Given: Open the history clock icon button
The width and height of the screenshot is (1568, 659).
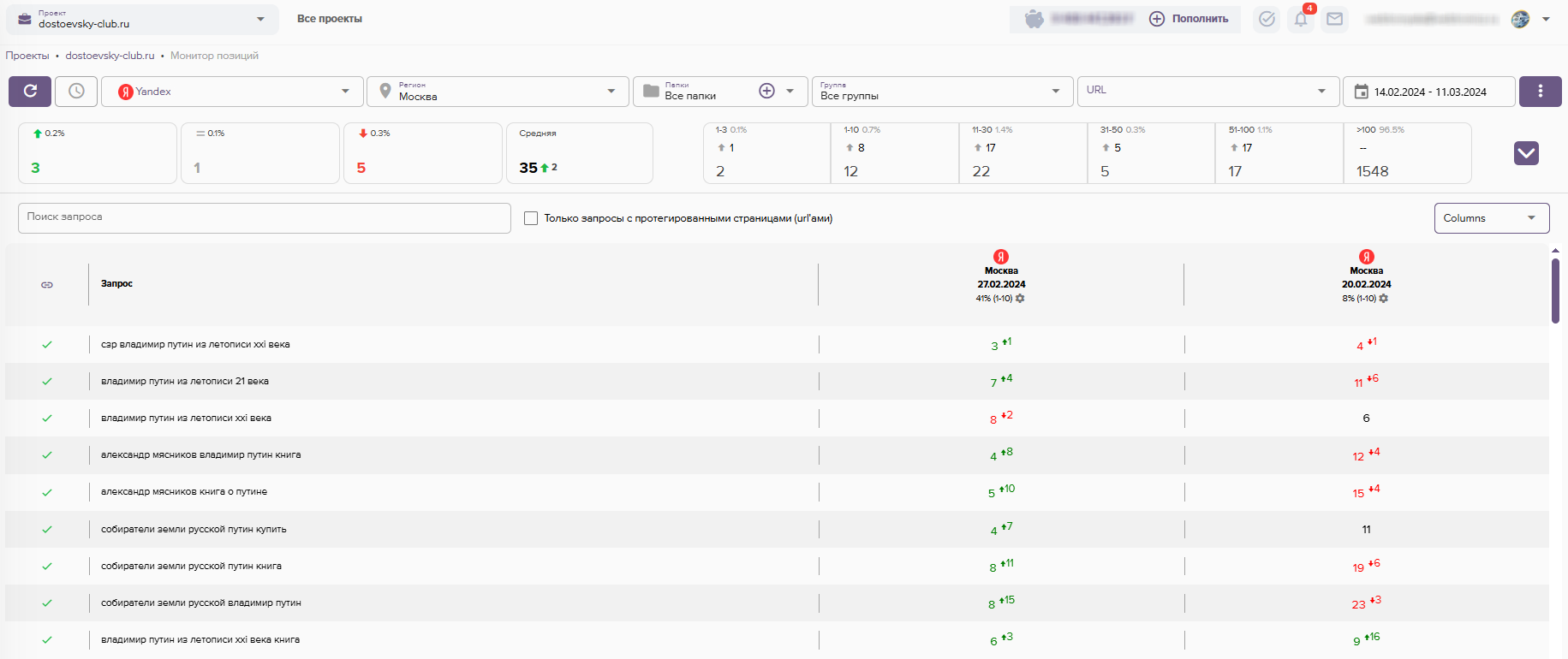Looking at the screenshot, I should [76, 92].
